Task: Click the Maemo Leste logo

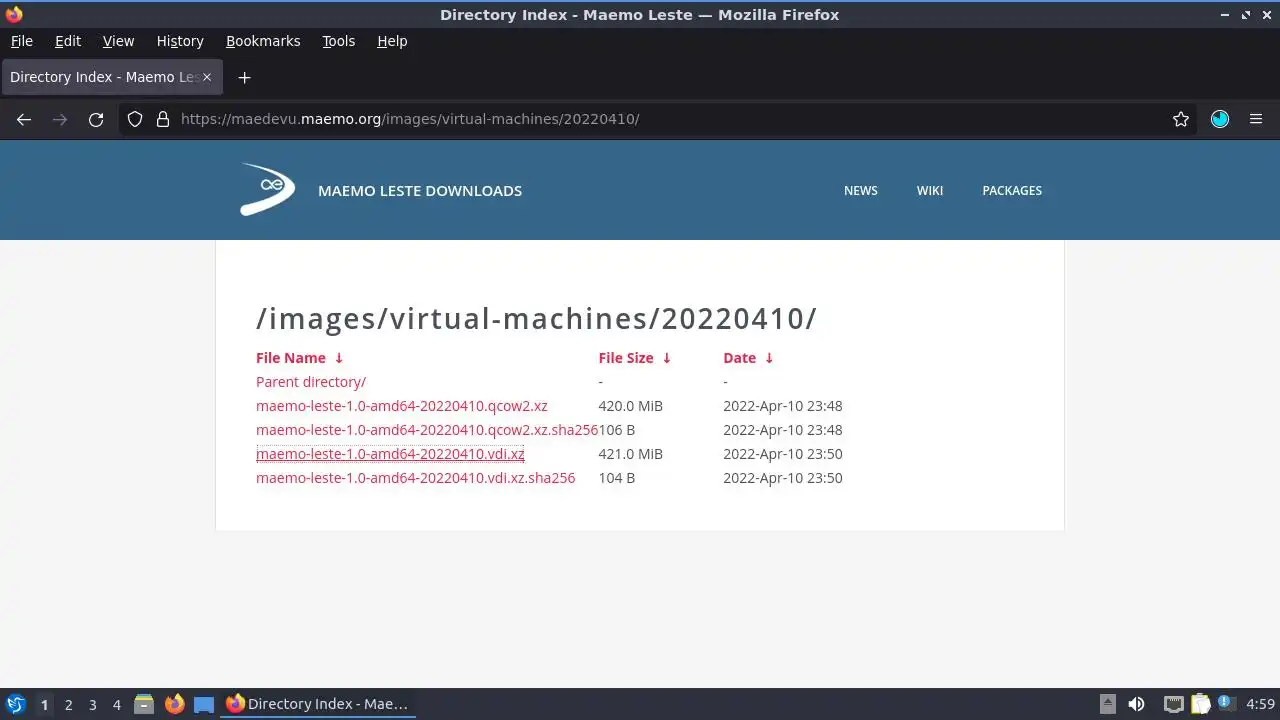Action: point(268,189)
